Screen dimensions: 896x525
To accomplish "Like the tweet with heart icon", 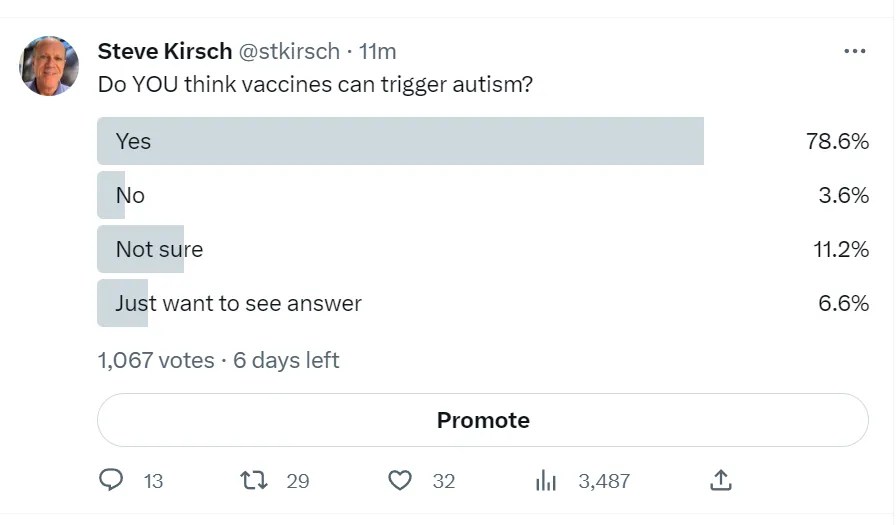I will click(400, 481).
